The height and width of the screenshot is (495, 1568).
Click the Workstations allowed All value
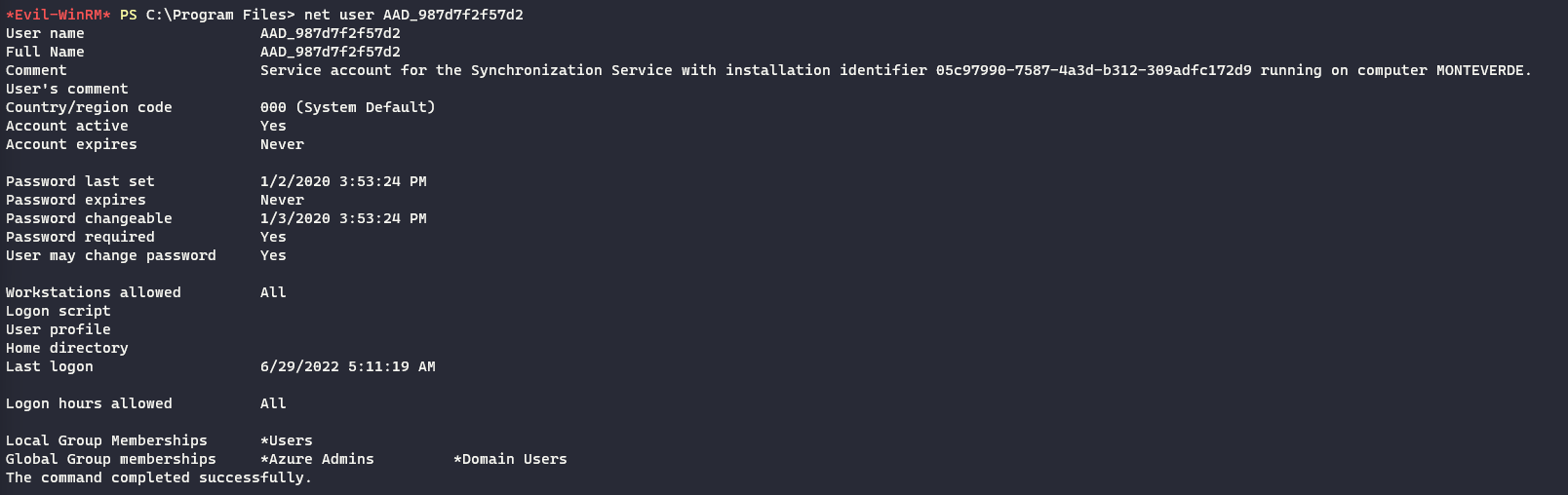click(273, 292)
